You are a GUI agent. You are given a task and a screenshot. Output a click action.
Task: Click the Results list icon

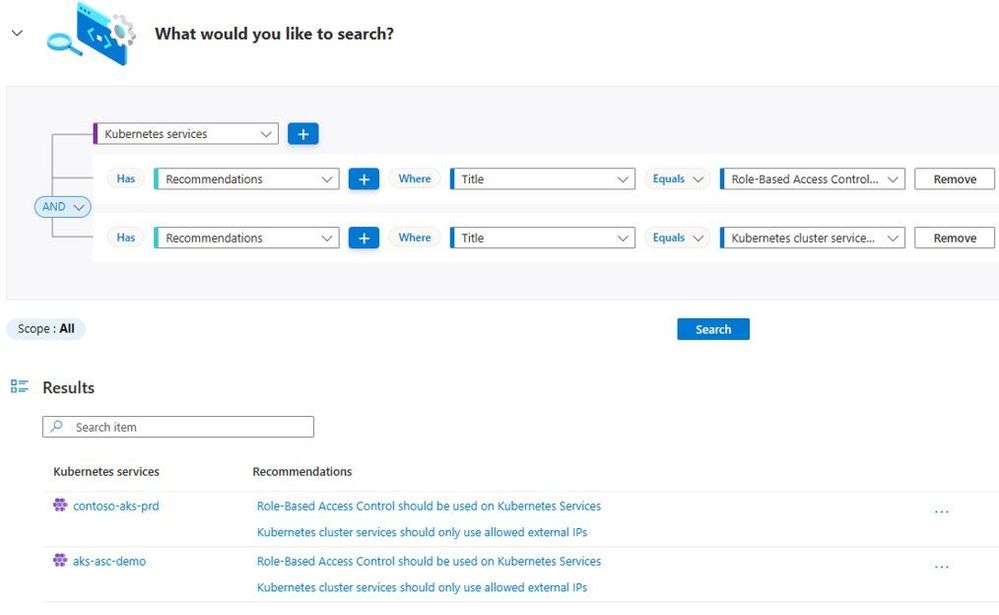pos(20,387)
